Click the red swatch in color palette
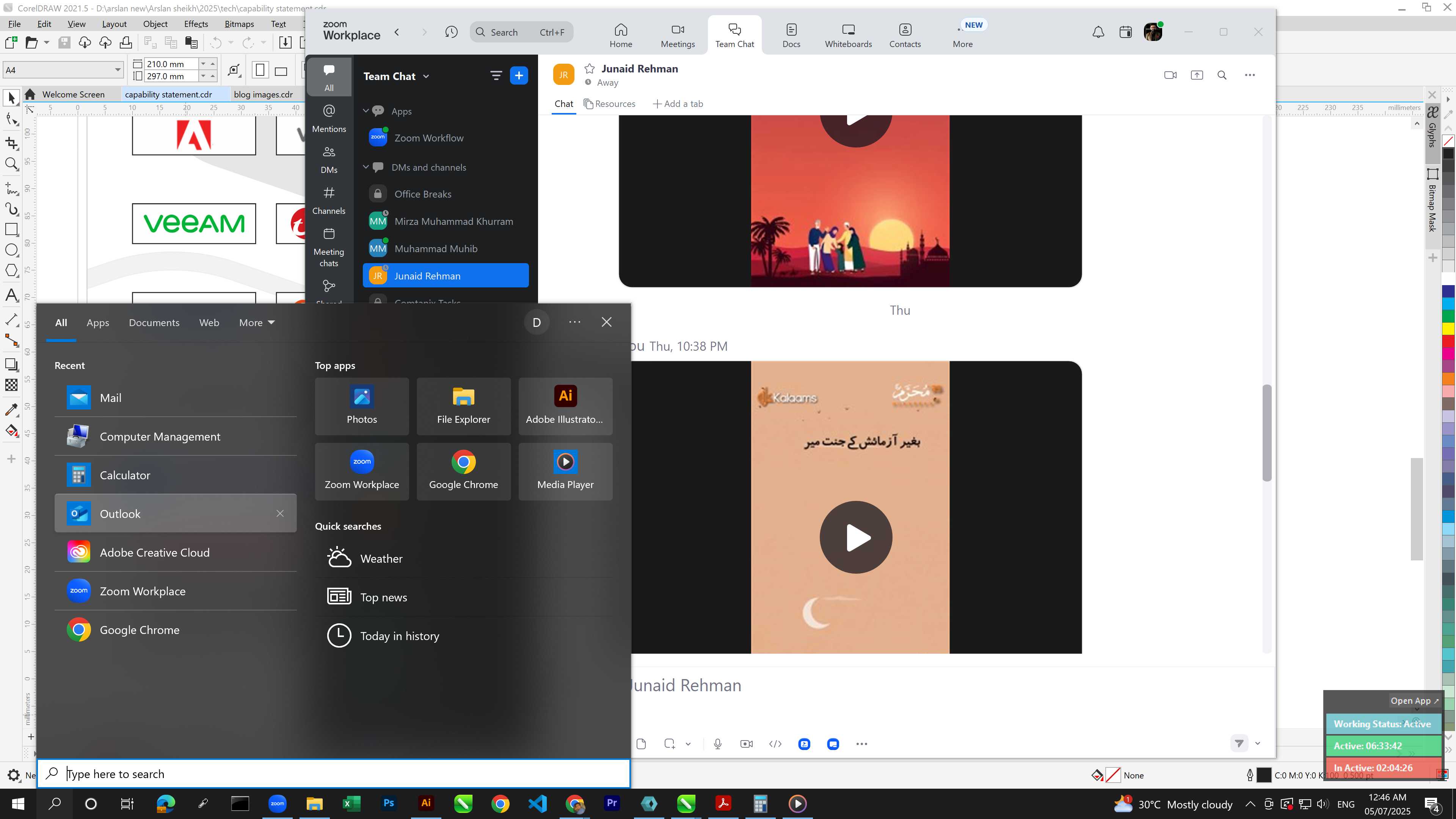The width and height of the screenshot is (1456, 819). (x=1448, y=341)
